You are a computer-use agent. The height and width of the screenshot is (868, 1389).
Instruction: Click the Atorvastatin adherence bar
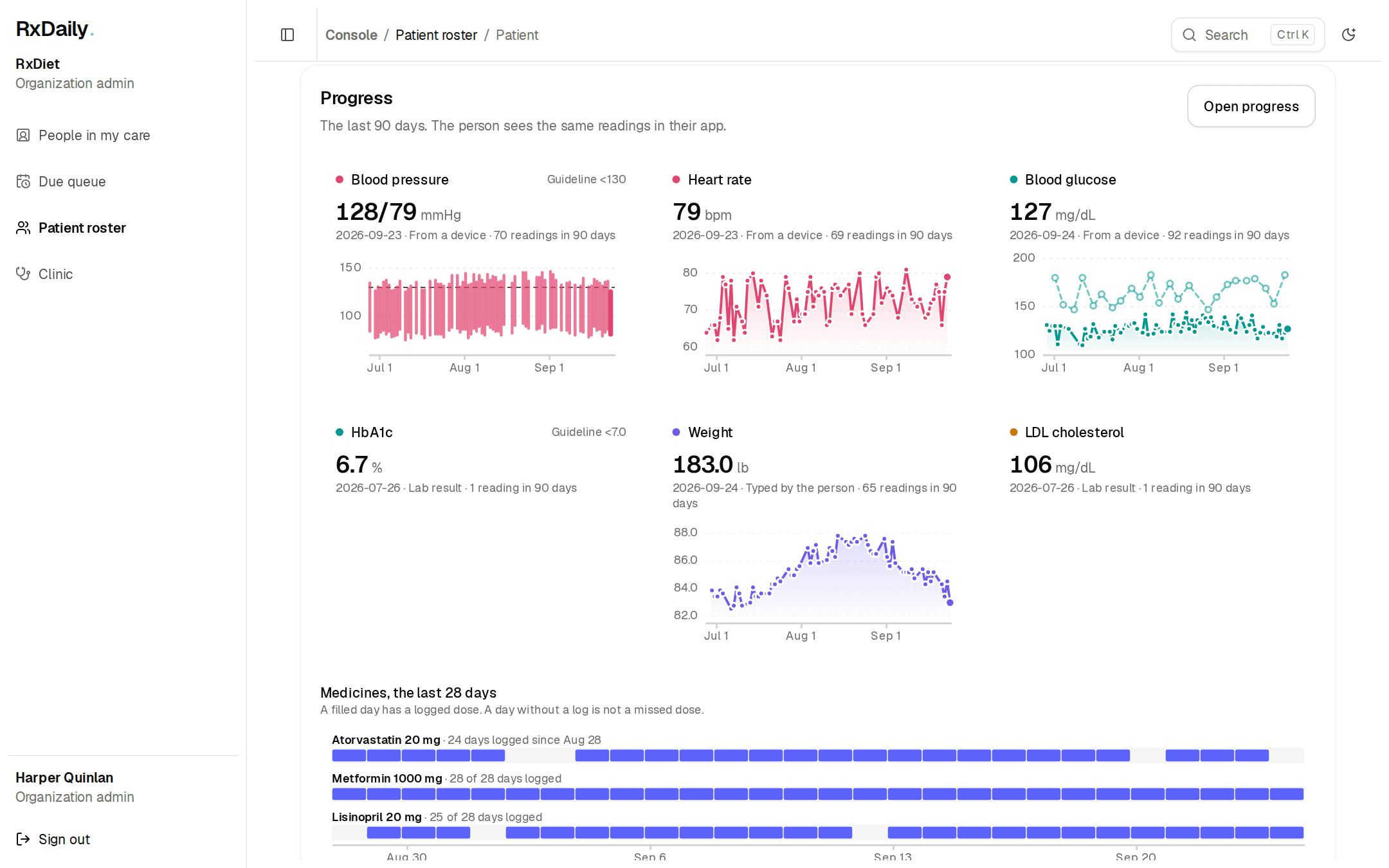818,755
